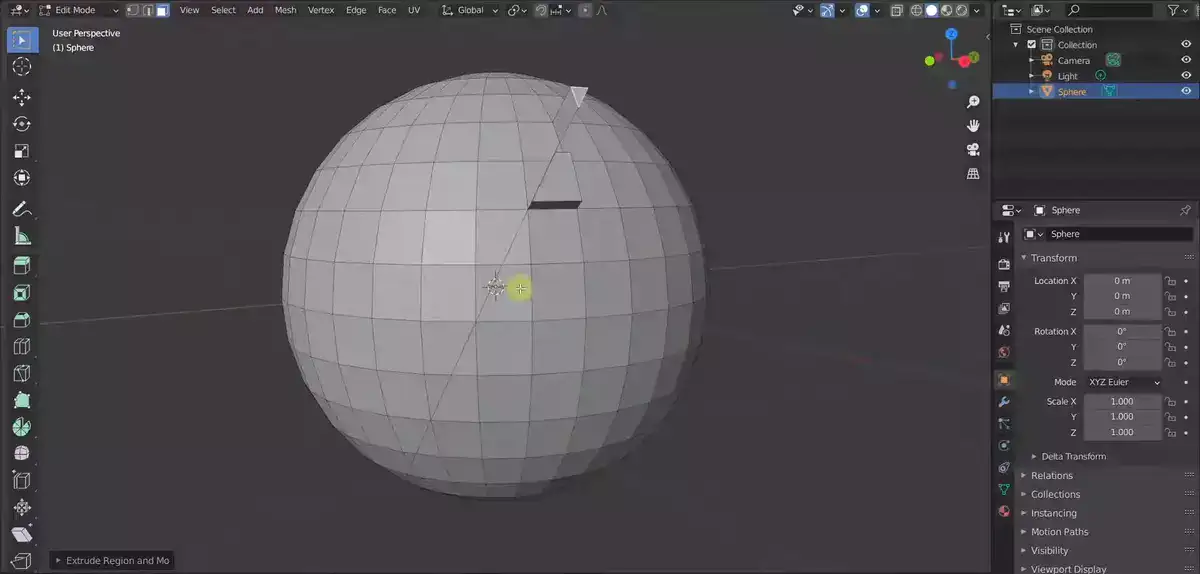1200x574 pixels.
Task: Select the Transform tool
Action: click(21, 178)
